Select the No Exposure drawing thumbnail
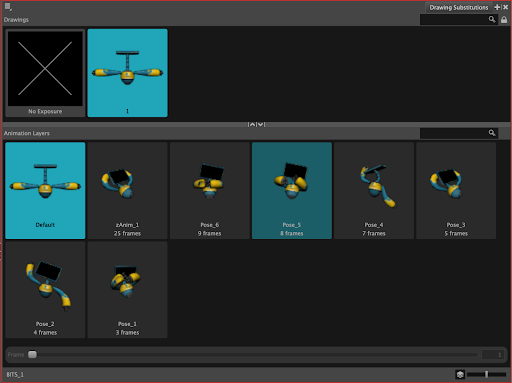 click(x=45, y=73)
